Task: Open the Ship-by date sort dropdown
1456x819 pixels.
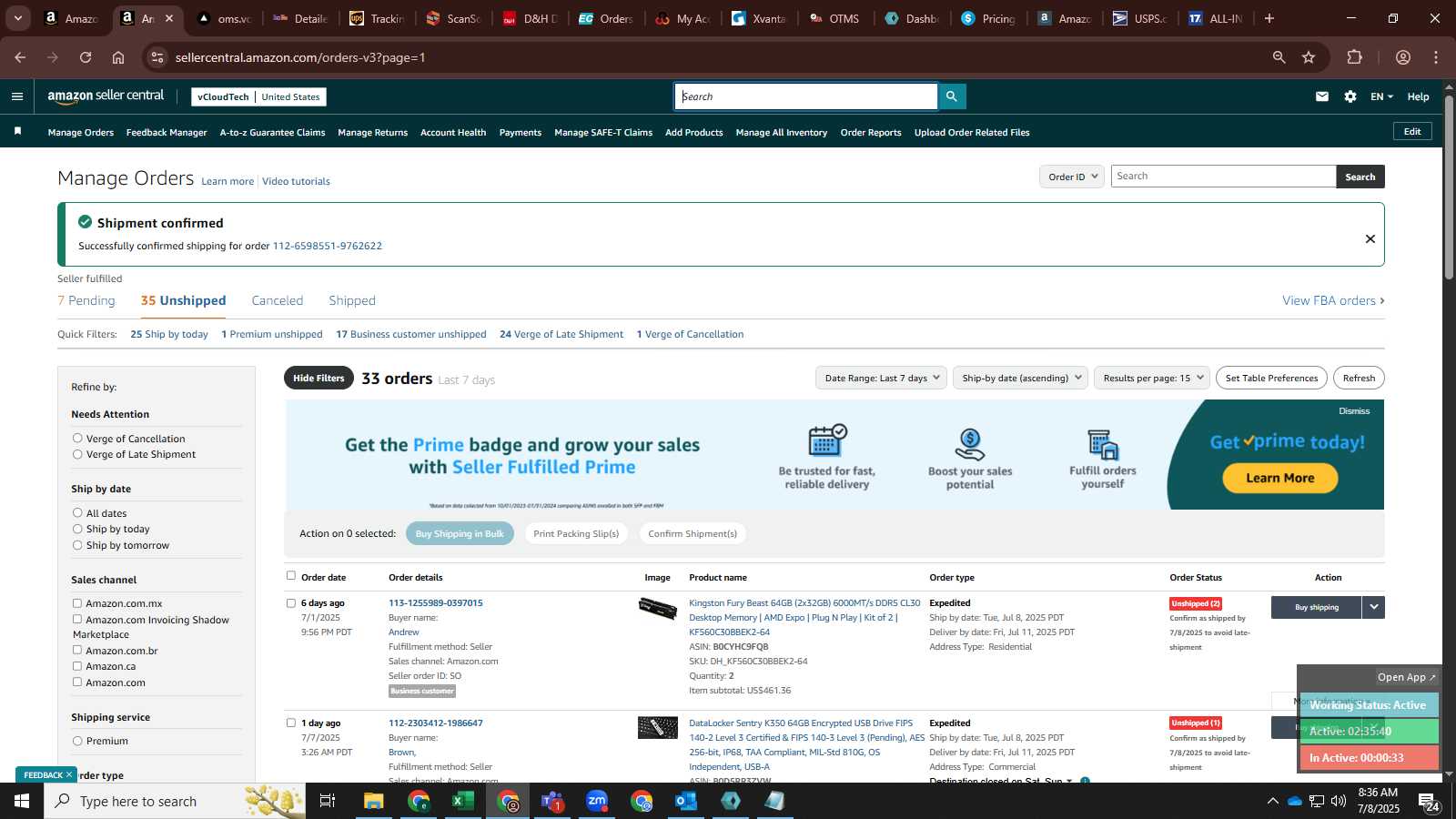Action: click(x=1020, y=378)
